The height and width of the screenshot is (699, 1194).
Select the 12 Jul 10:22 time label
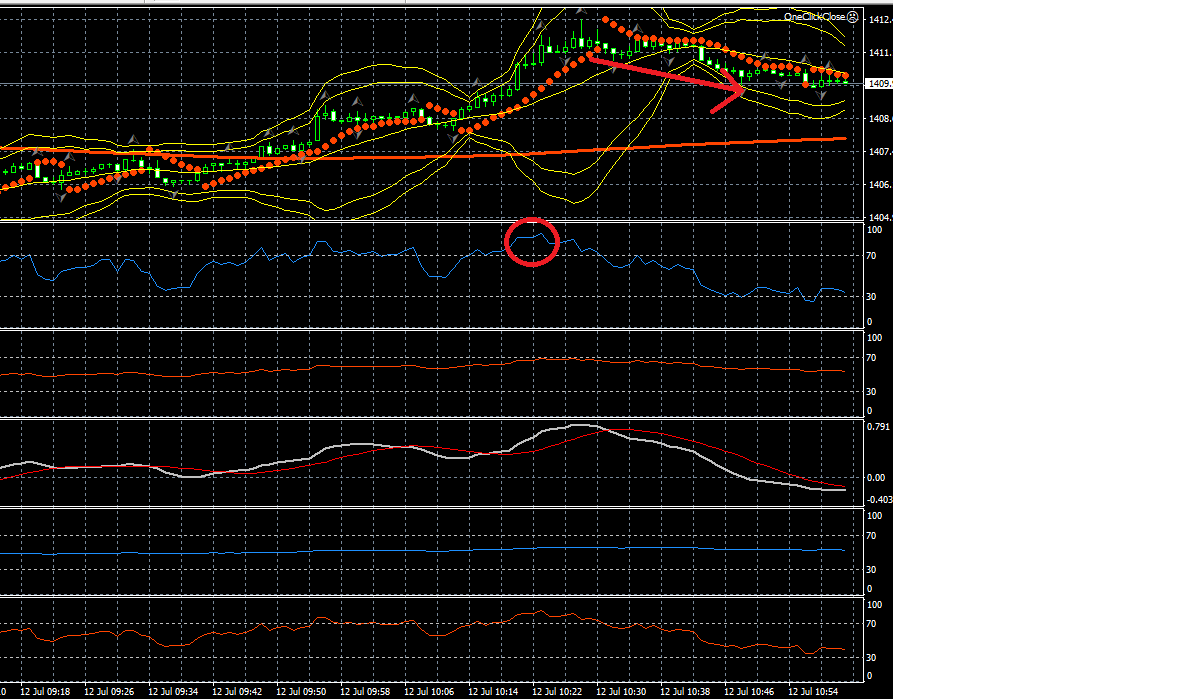557,691
